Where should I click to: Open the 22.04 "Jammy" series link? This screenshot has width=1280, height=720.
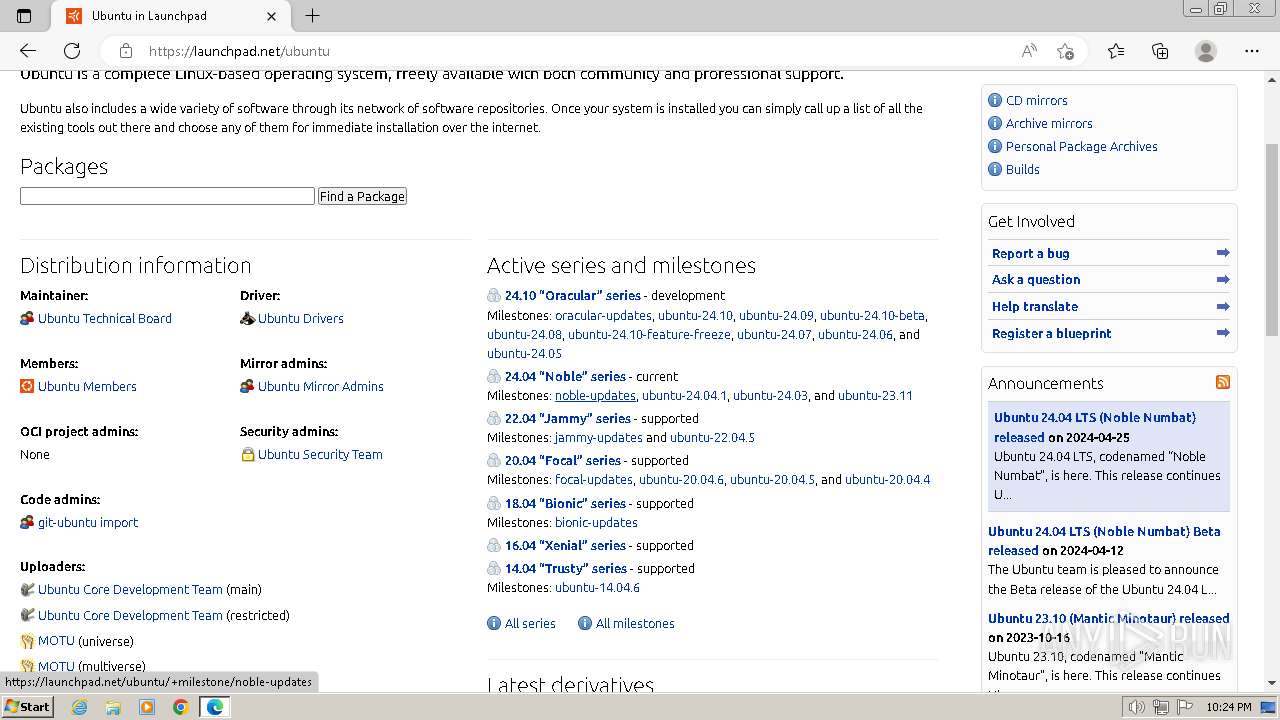click(568, 418)
